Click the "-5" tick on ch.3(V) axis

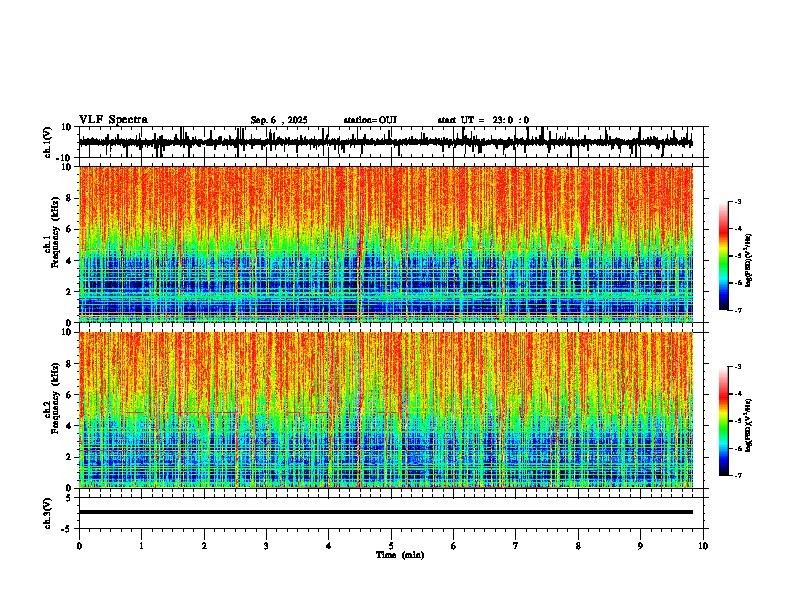click(68, 529)
